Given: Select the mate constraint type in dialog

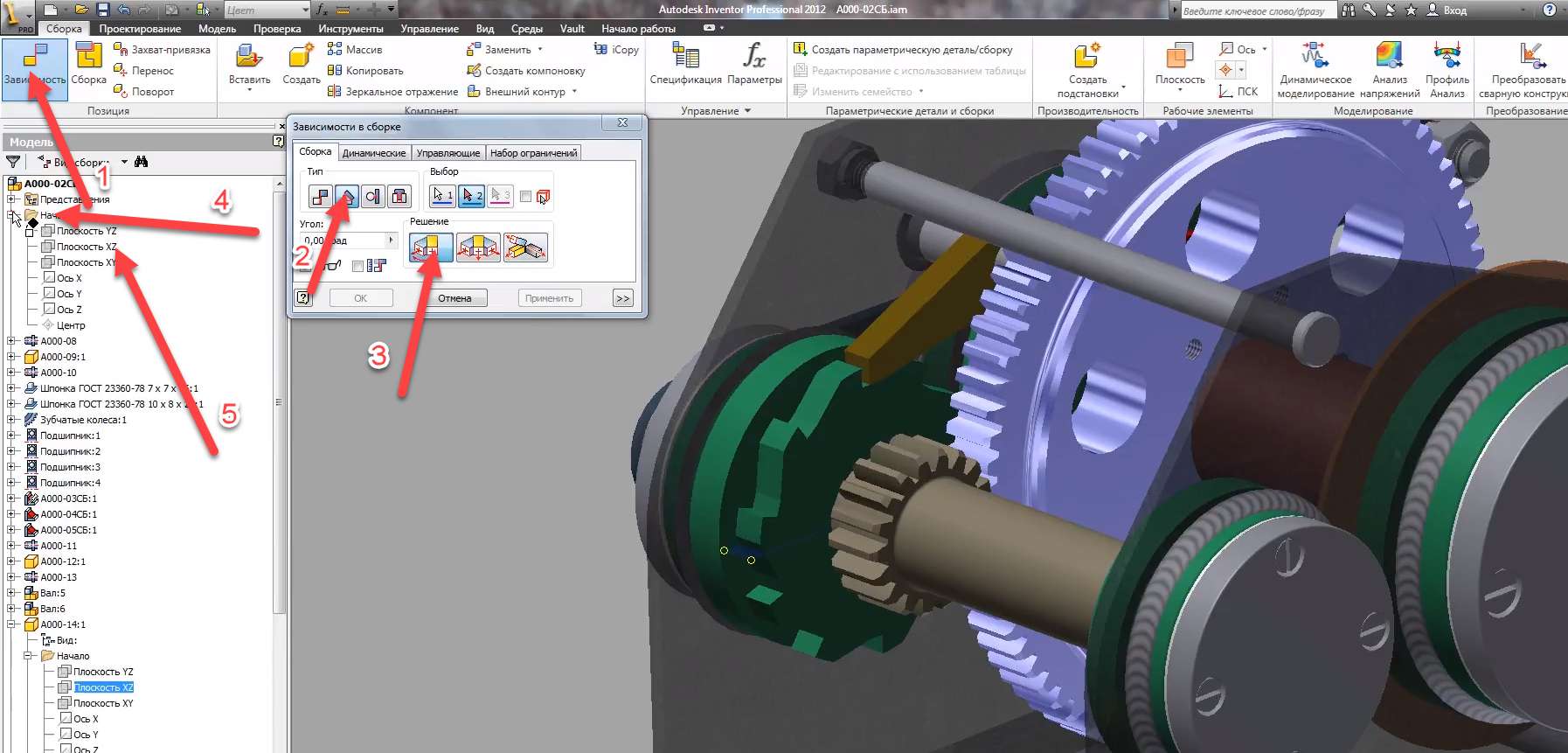Looking at the screenshot, I should 321,197.
